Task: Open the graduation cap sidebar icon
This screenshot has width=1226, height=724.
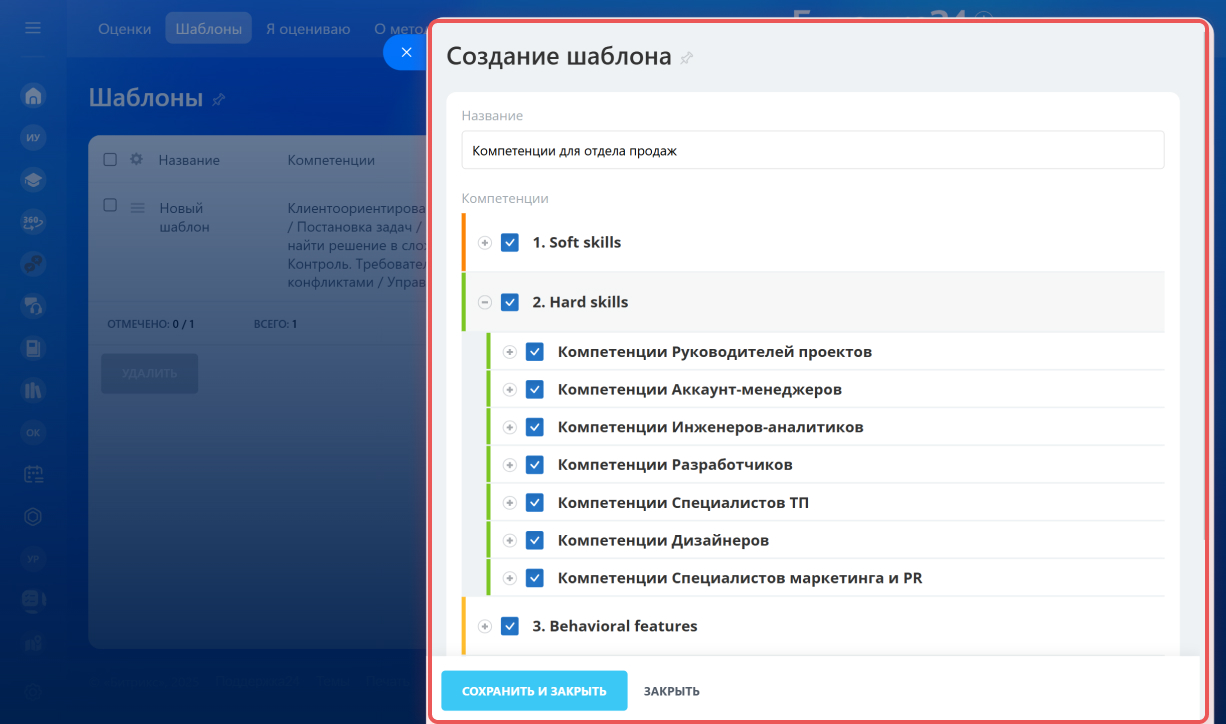Action: [33, 180]
